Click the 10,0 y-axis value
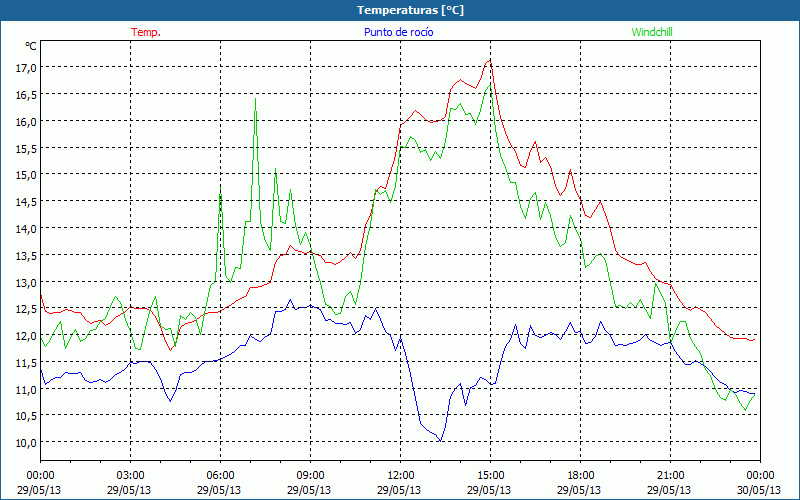800x500 pixels. [x=26, y=442]
